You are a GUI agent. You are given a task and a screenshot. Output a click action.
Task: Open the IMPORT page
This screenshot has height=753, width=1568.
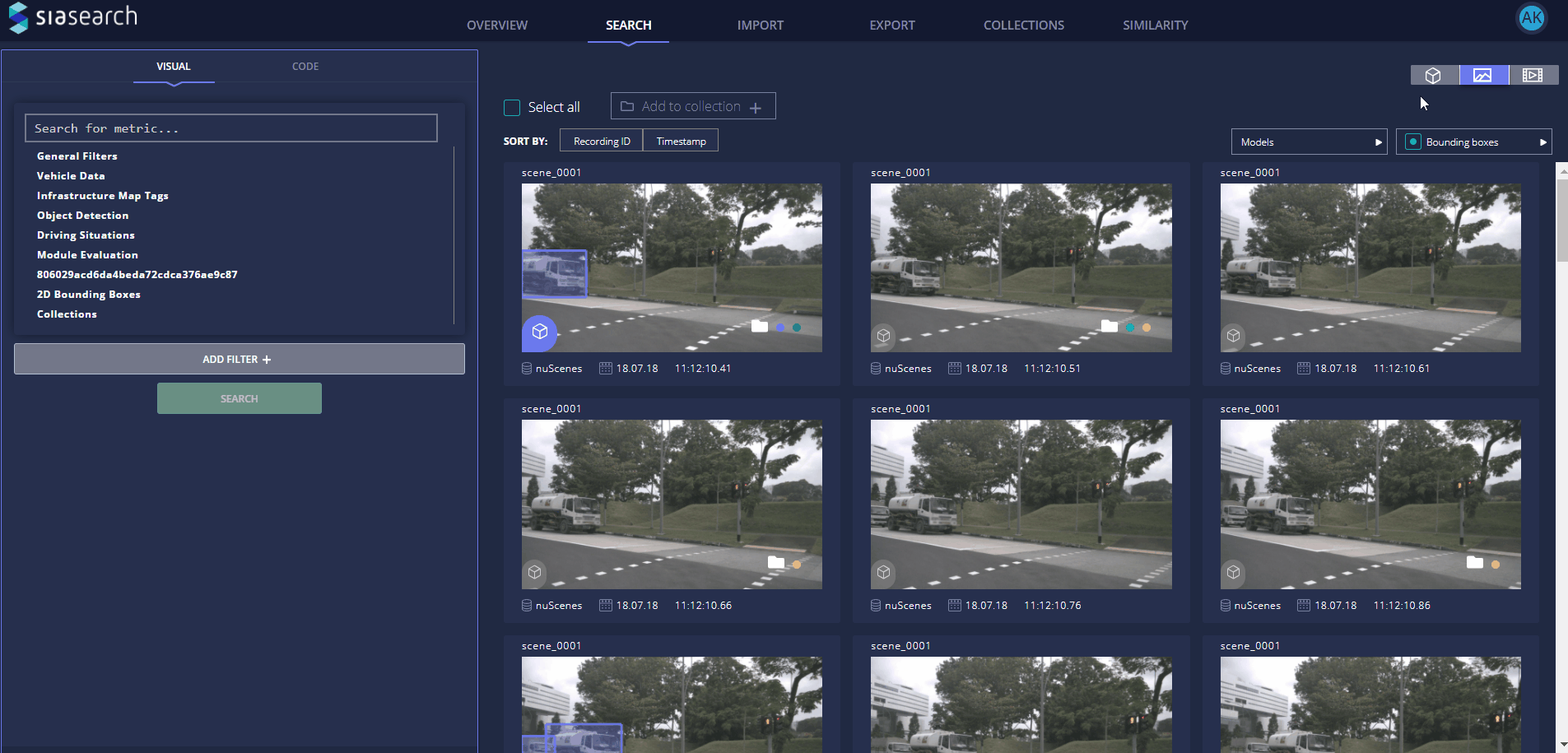pos(761,26)
